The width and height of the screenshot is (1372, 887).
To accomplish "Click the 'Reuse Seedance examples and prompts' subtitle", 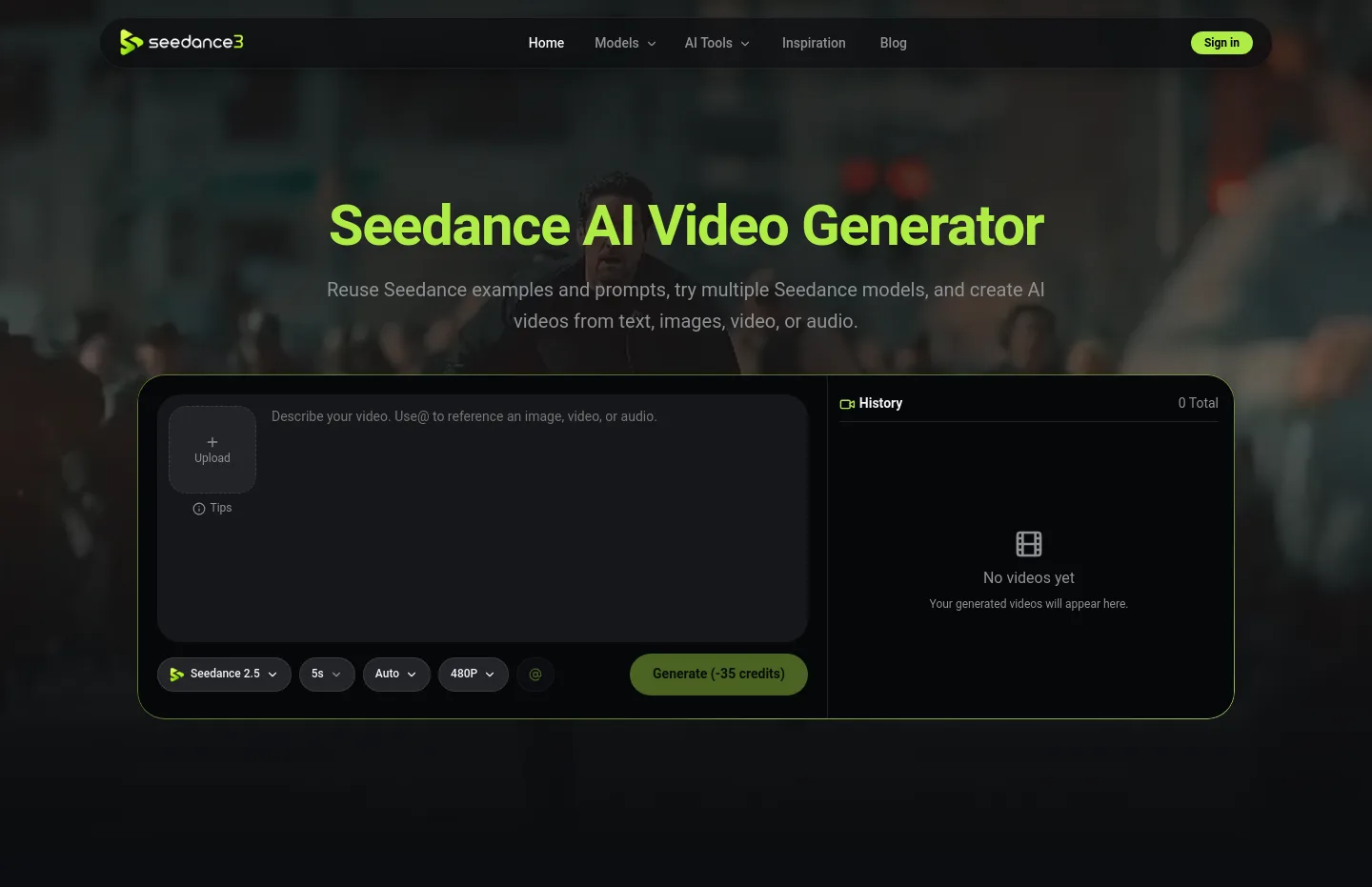I will pyautogui.click(x=686, y=305).
